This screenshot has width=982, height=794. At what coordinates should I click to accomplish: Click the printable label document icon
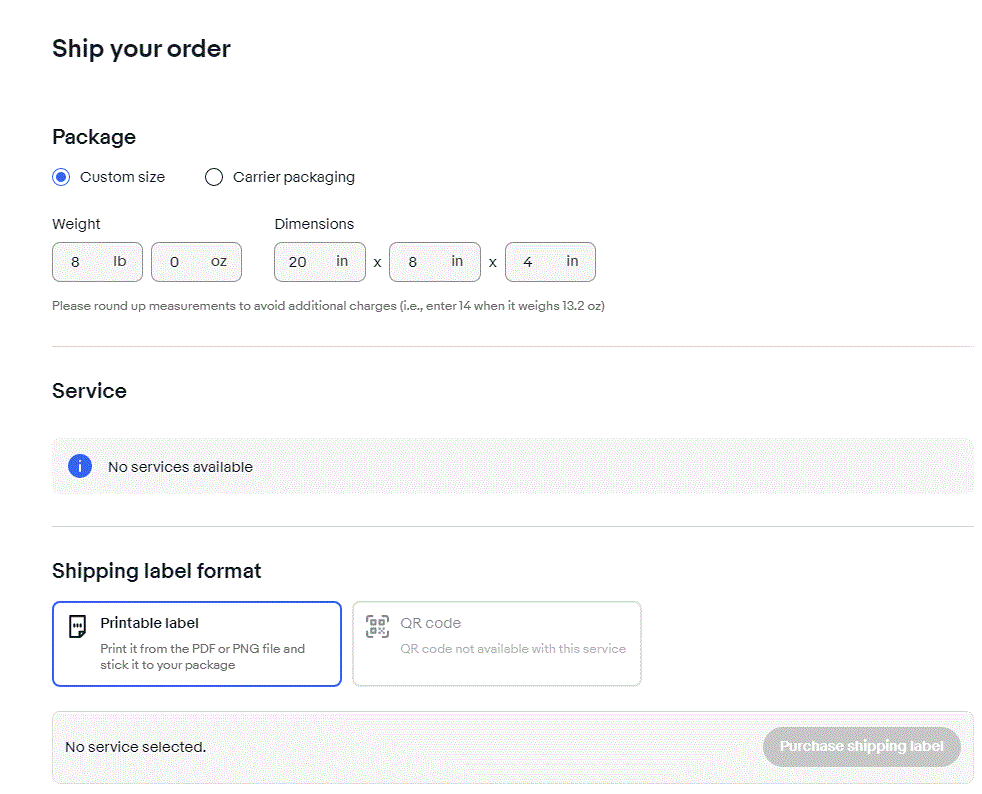click(77, 627)
